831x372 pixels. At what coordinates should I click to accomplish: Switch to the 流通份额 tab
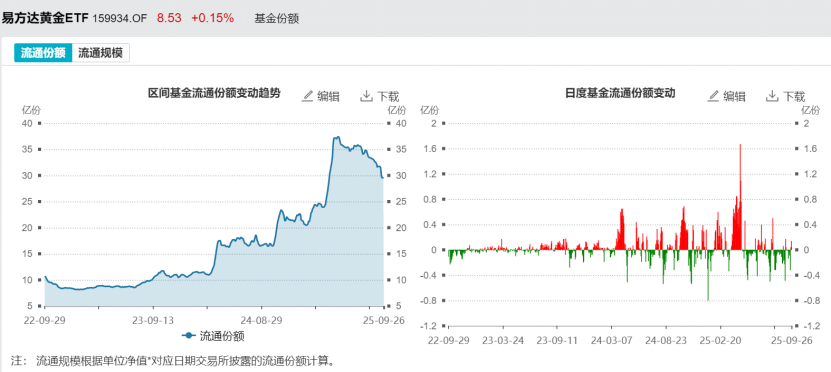43,53
